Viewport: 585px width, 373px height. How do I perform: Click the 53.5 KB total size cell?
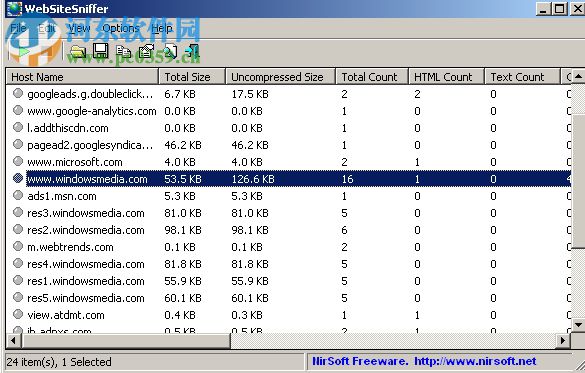(x=183, y=179)
